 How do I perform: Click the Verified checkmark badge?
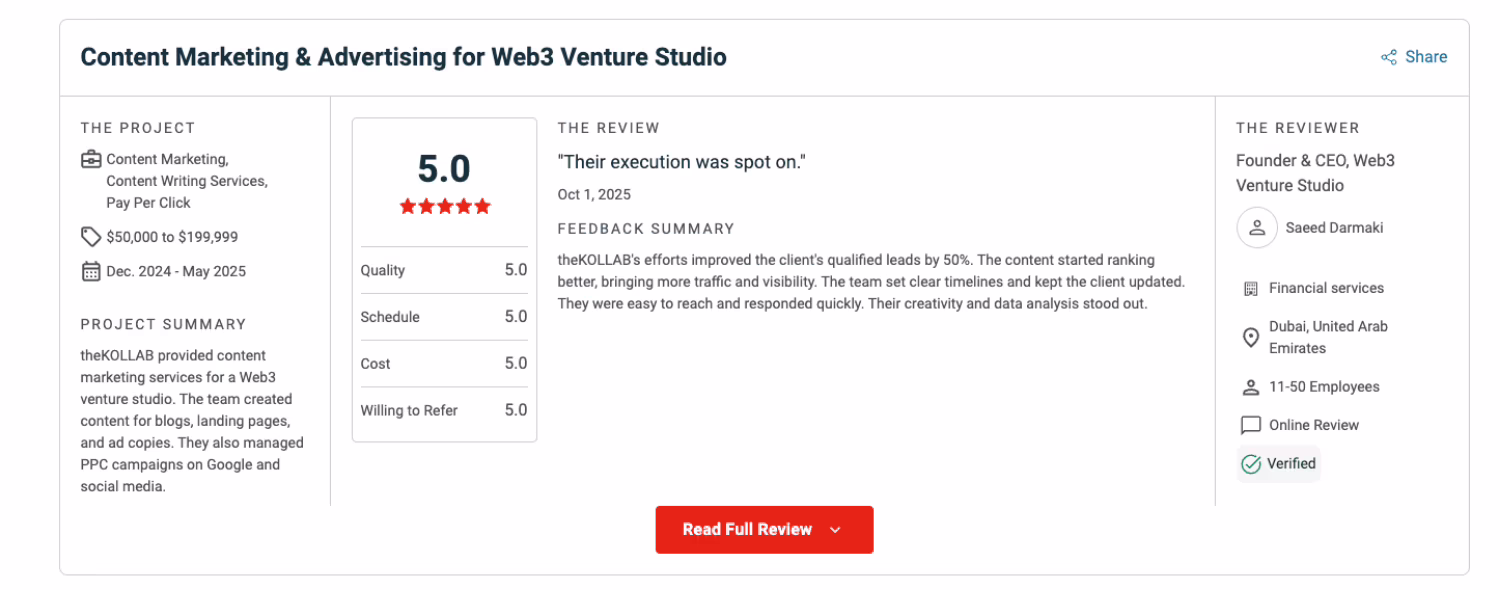(x=1278, y=464)
